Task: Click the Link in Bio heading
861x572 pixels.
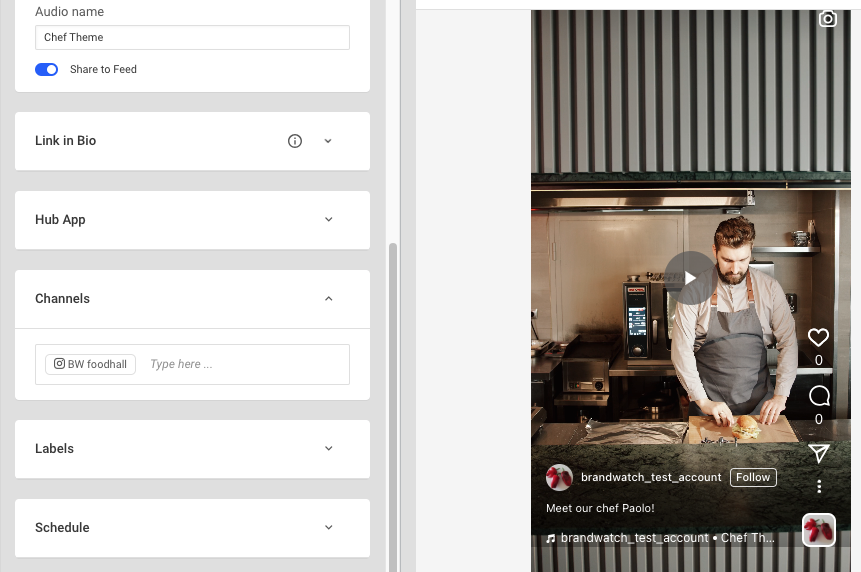Action: pos(65,141)
